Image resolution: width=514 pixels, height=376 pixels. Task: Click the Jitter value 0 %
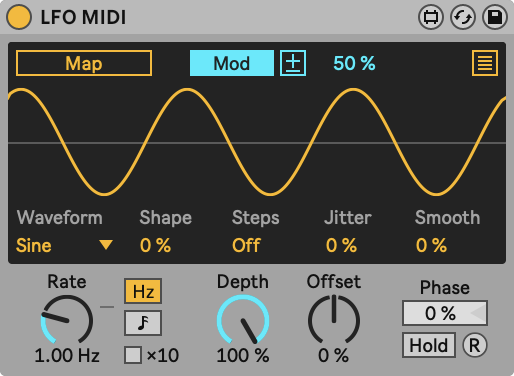pyautogui.click(x=341, y=246)
